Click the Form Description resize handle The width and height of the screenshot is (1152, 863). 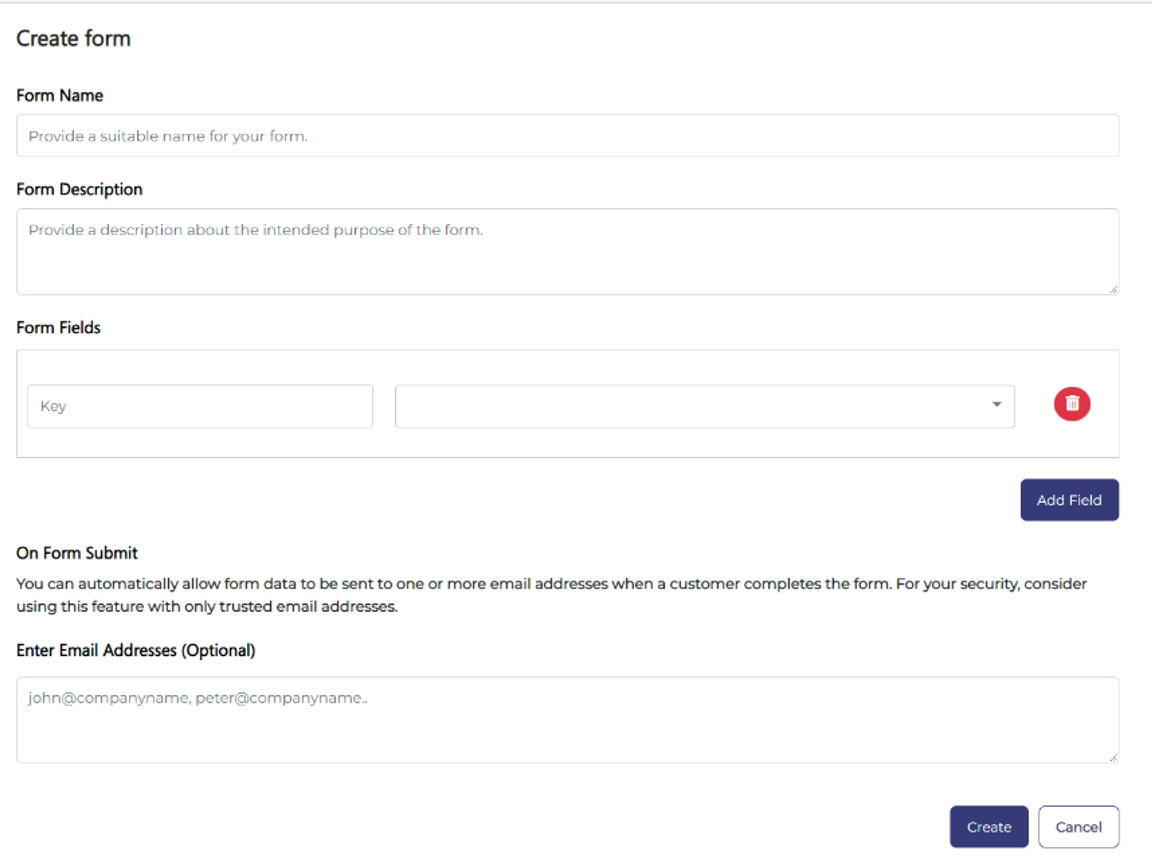click(1113, 289)
